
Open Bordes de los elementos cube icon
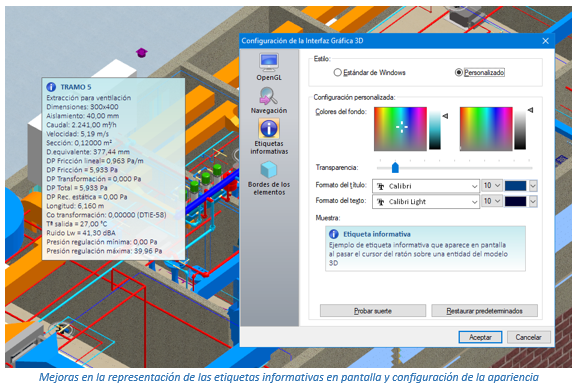[x=269, y=170]
